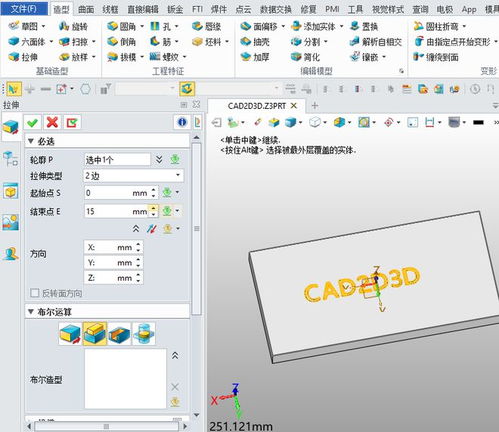Click the 筋 rib tool

pos(161,42)
